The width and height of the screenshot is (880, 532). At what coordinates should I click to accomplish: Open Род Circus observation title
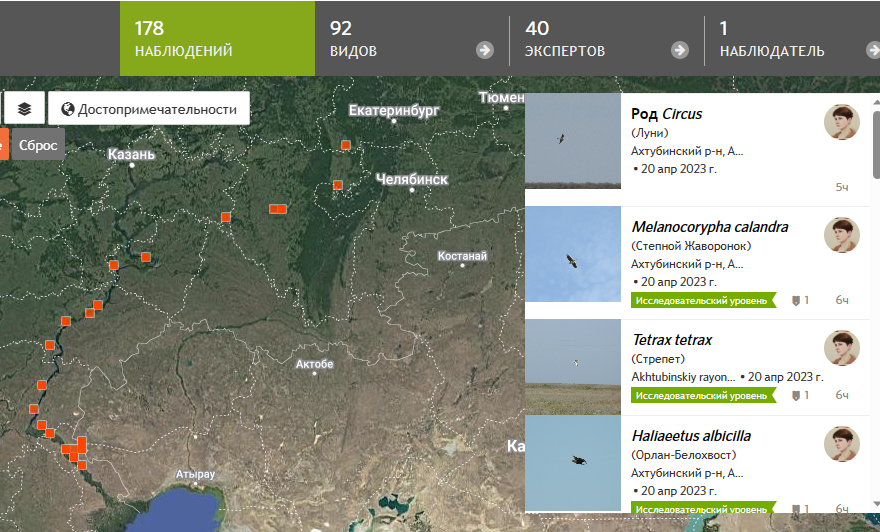pyautogui.click(x=666, y=114)
